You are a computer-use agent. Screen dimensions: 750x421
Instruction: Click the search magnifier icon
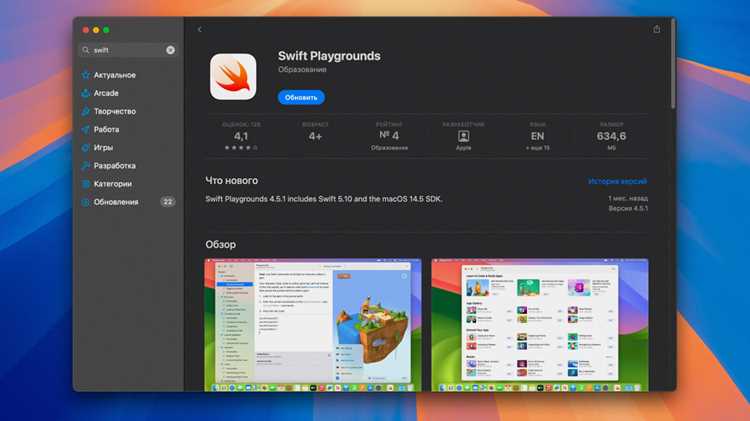point(86,50)
